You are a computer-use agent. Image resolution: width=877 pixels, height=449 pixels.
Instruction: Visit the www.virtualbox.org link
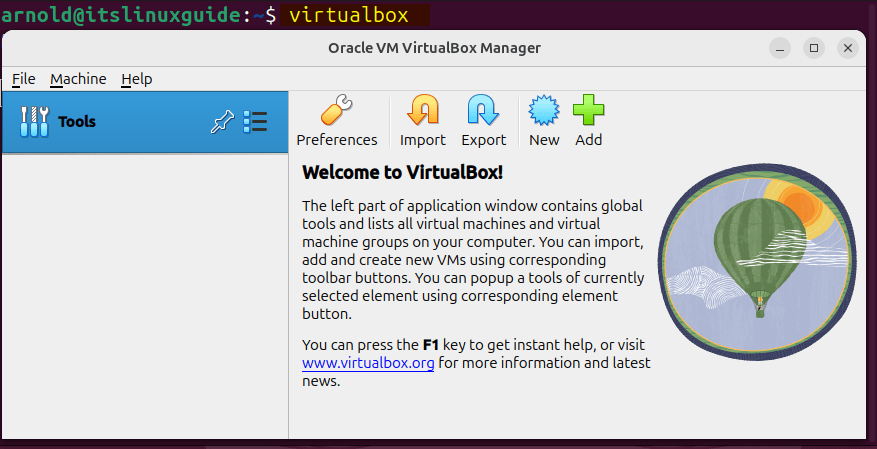click(368, 363)
